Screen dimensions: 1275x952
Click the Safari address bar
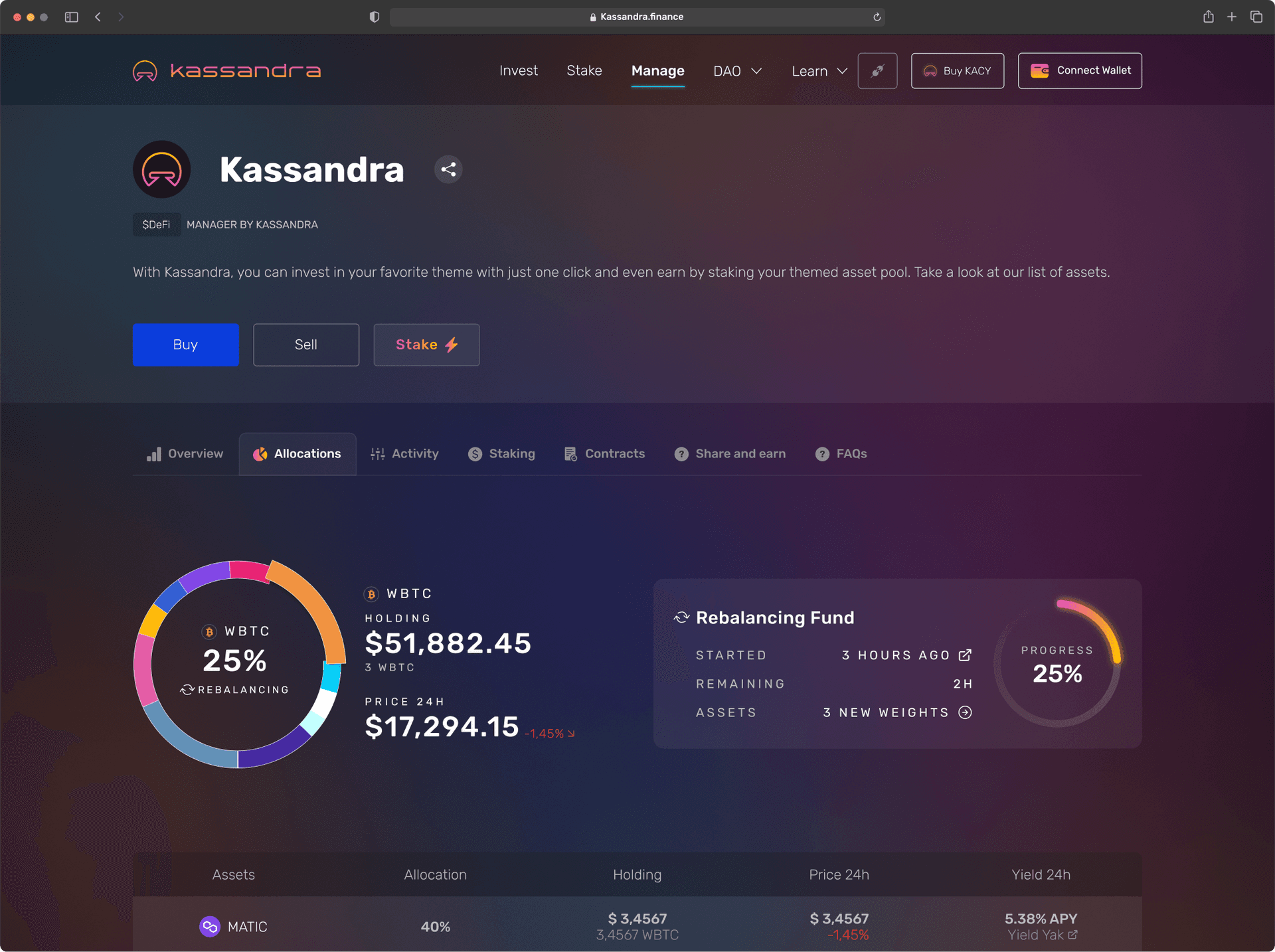point(636,17)
